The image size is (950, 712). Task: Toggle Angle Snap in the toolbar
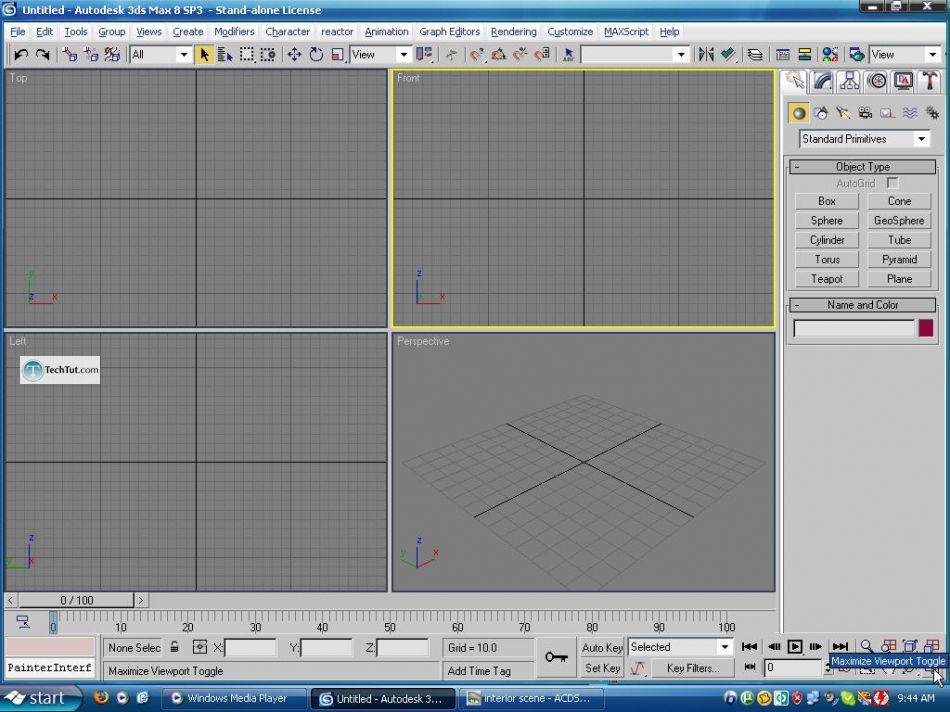[x=499, y=55]
